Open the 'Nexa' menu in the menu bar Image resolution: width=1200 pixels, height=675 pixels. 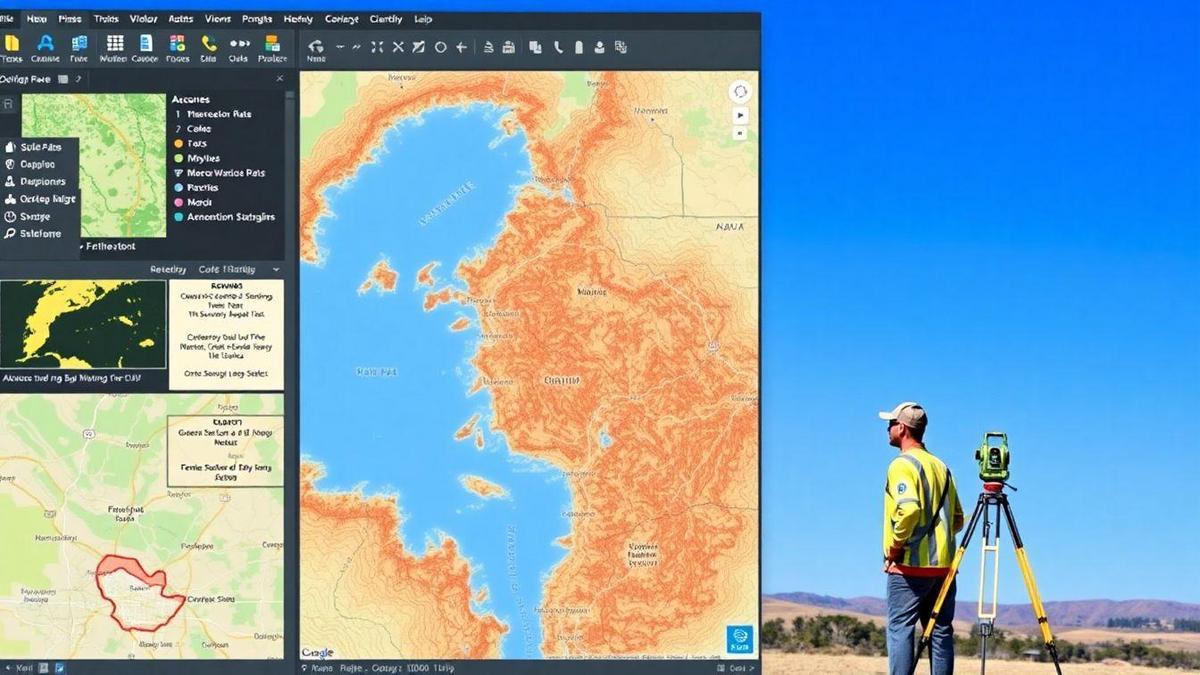[36, 19]
